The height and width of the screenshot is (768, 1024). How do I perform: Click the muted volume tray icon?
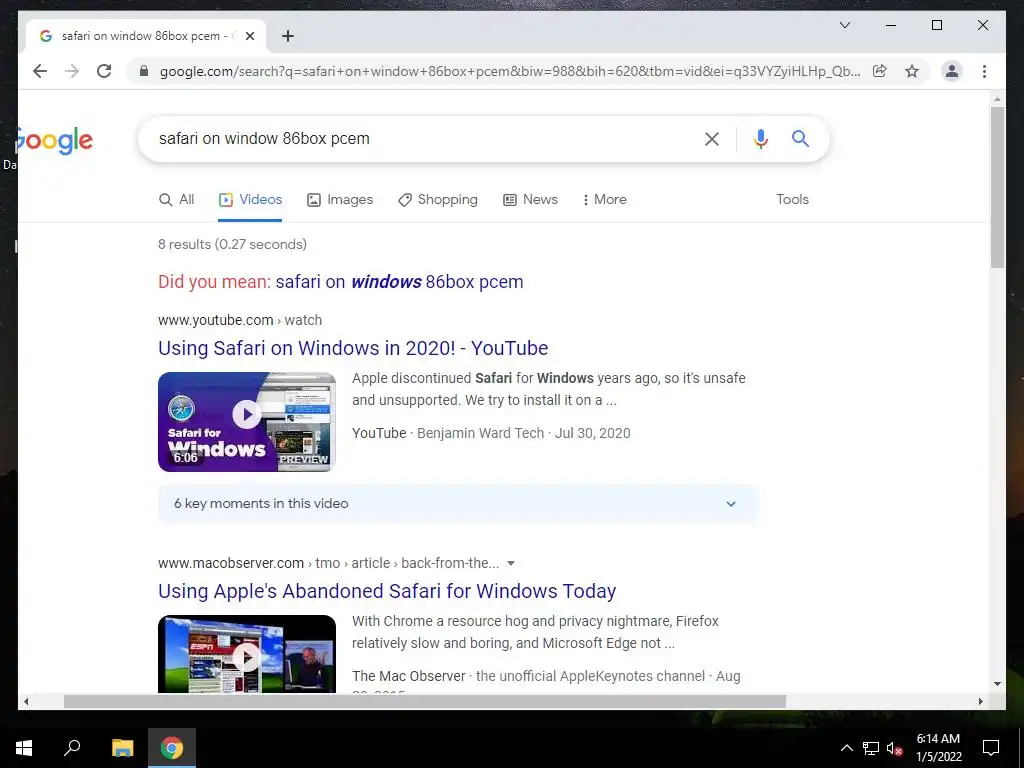coord(895,748)
